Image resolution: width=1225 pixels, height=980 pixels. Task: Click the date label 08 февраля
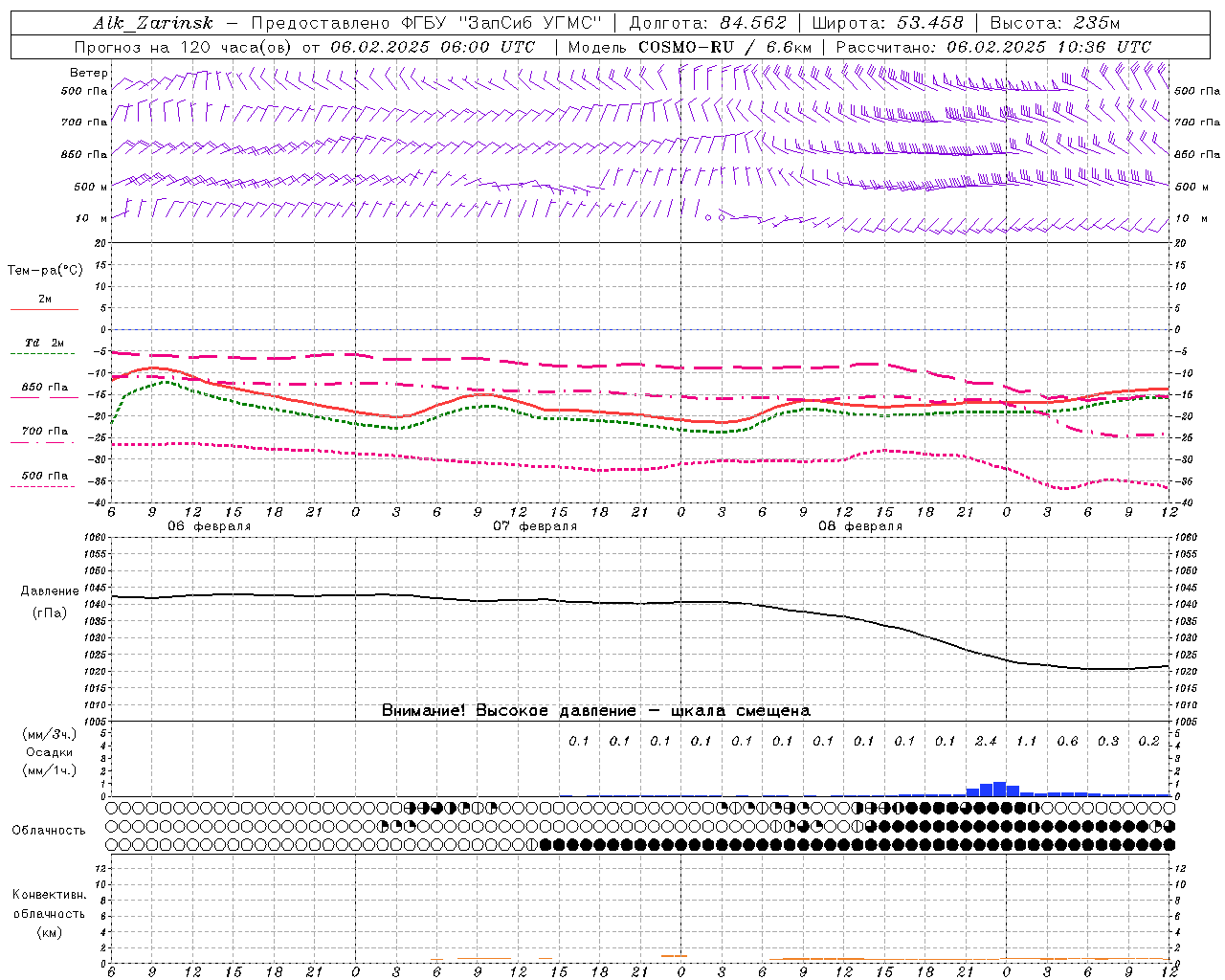860,526
